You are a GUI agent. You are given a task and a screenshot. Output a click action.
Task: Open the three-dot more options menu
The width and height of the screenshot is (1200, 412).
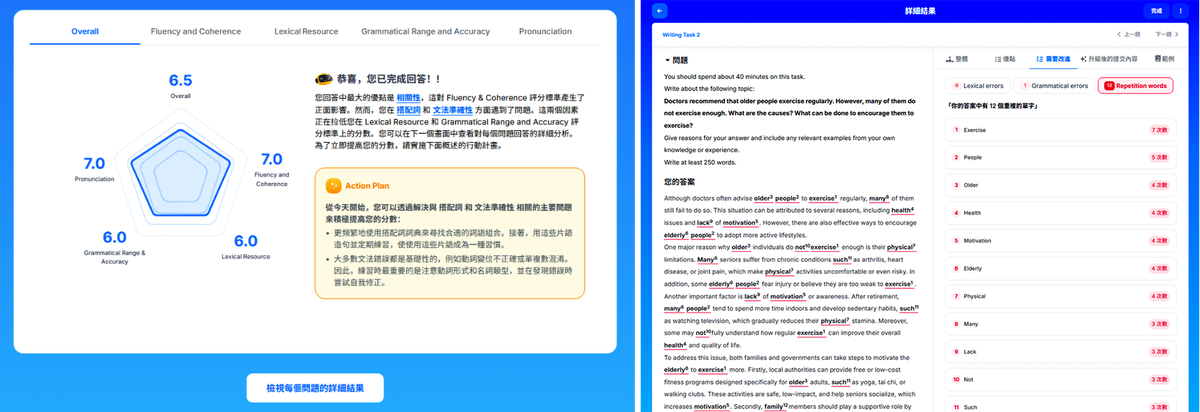[x=1181, y=10]
